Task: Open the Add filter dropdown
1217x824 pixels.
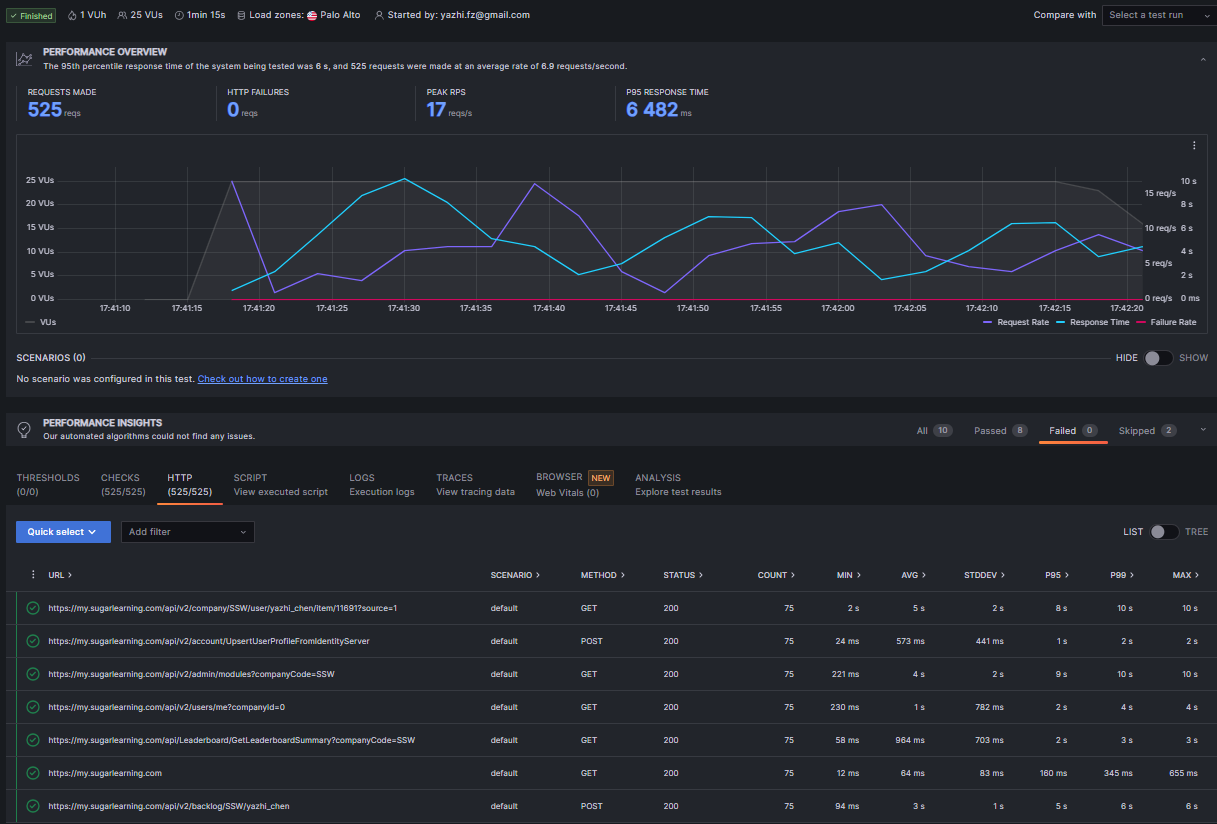Action: click(187, 532)
